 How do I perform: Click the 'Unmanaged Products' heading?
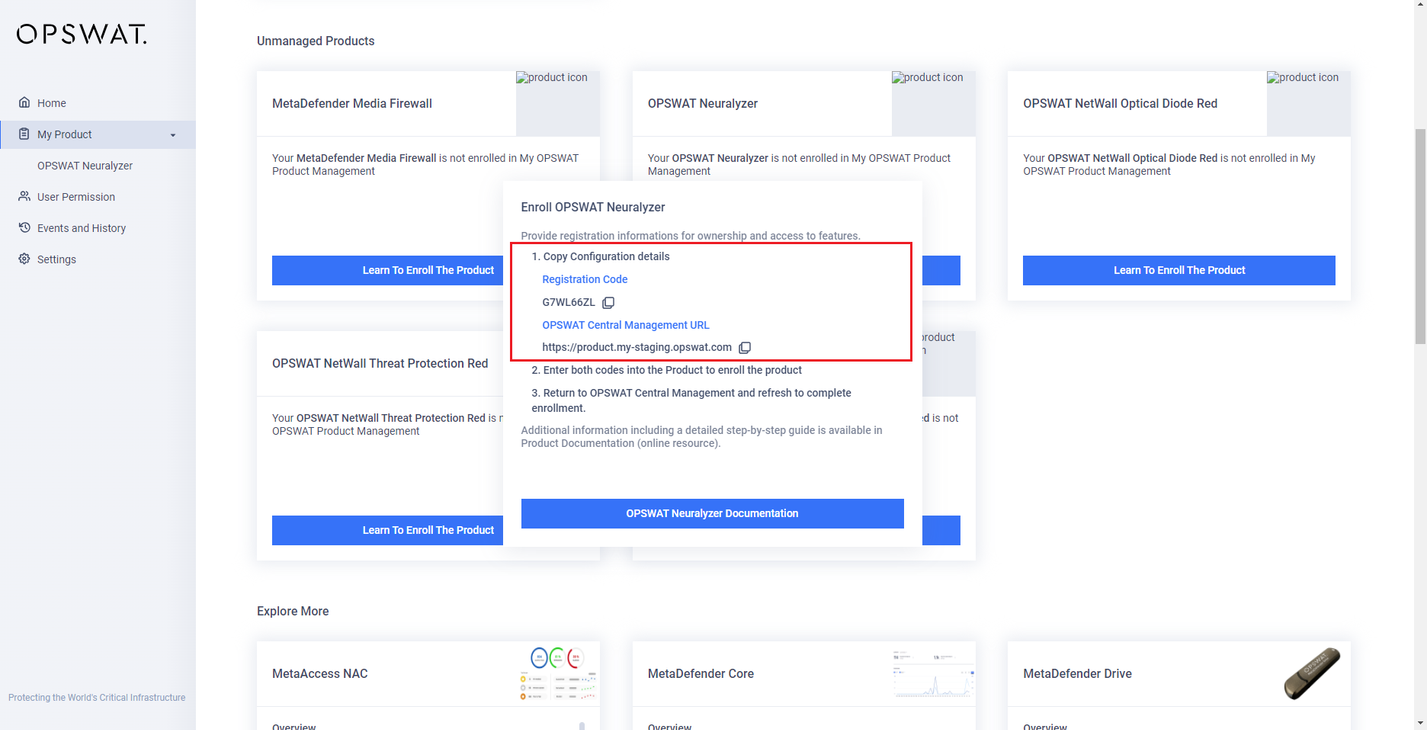point(316,41)
